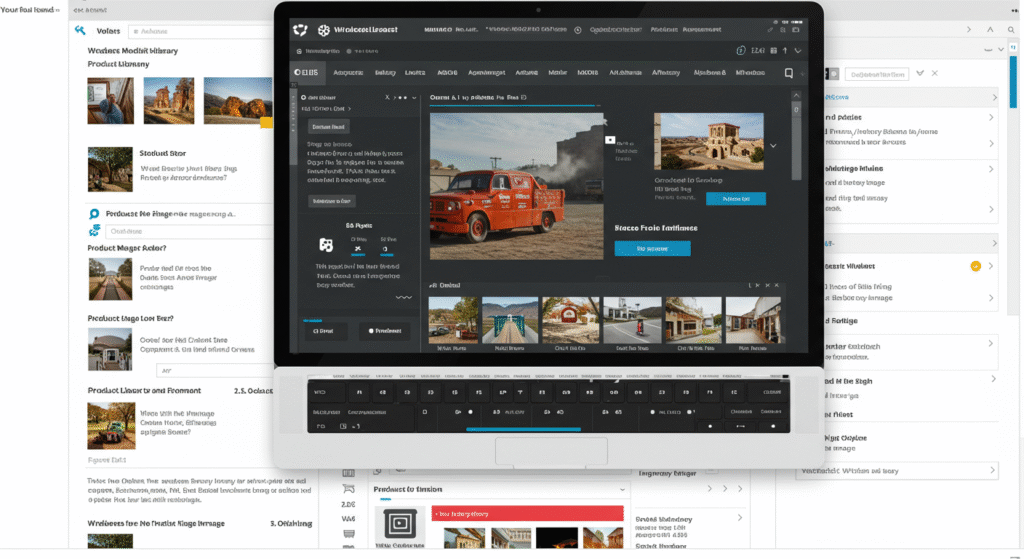Select the last tab in dark navigation bar
This screenshot has width=1024, height=559.
pyautogui.click(x=750, y=73)
